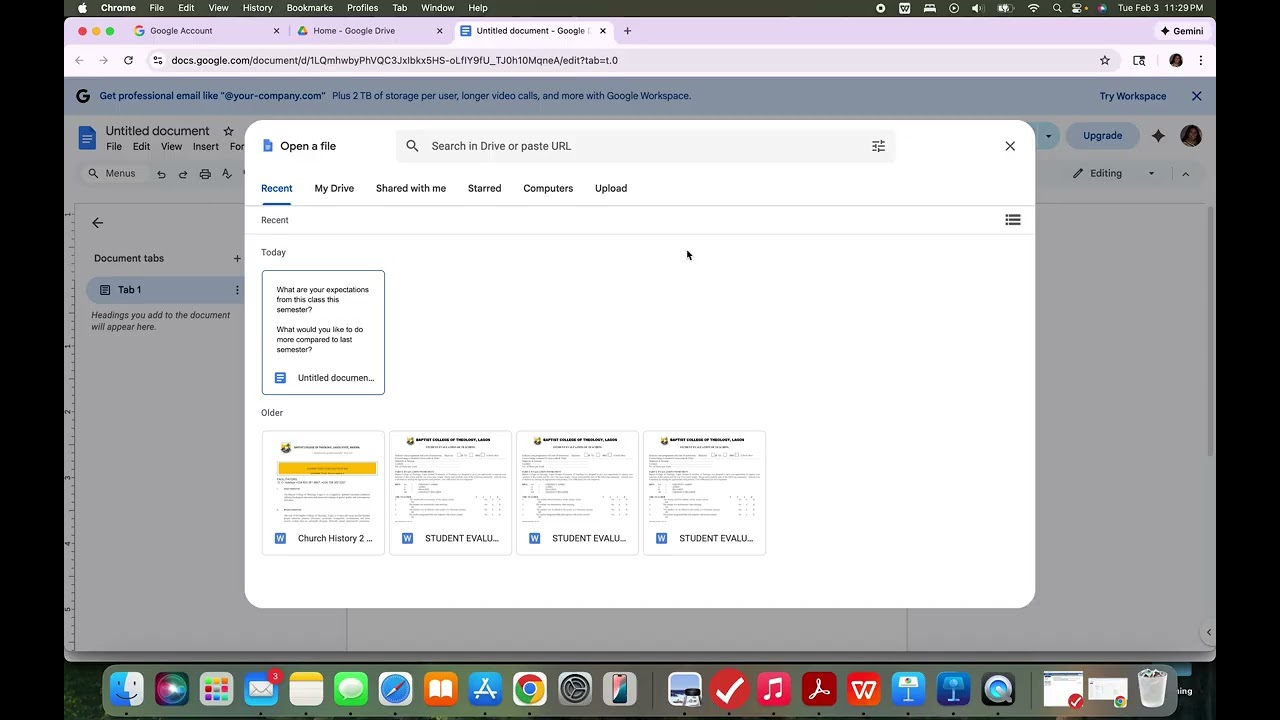This screenshot has height=720, width=1280.
Task: Open the History menu in macOS menu bar
Action: [x=257, y=8]
